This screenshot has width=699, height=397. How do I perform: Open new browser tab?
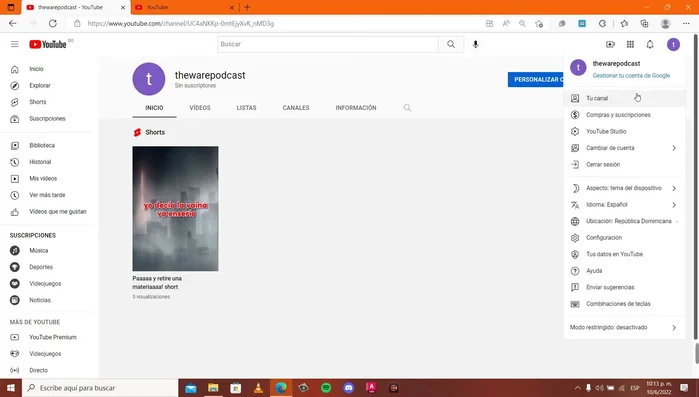coord(247,8)
